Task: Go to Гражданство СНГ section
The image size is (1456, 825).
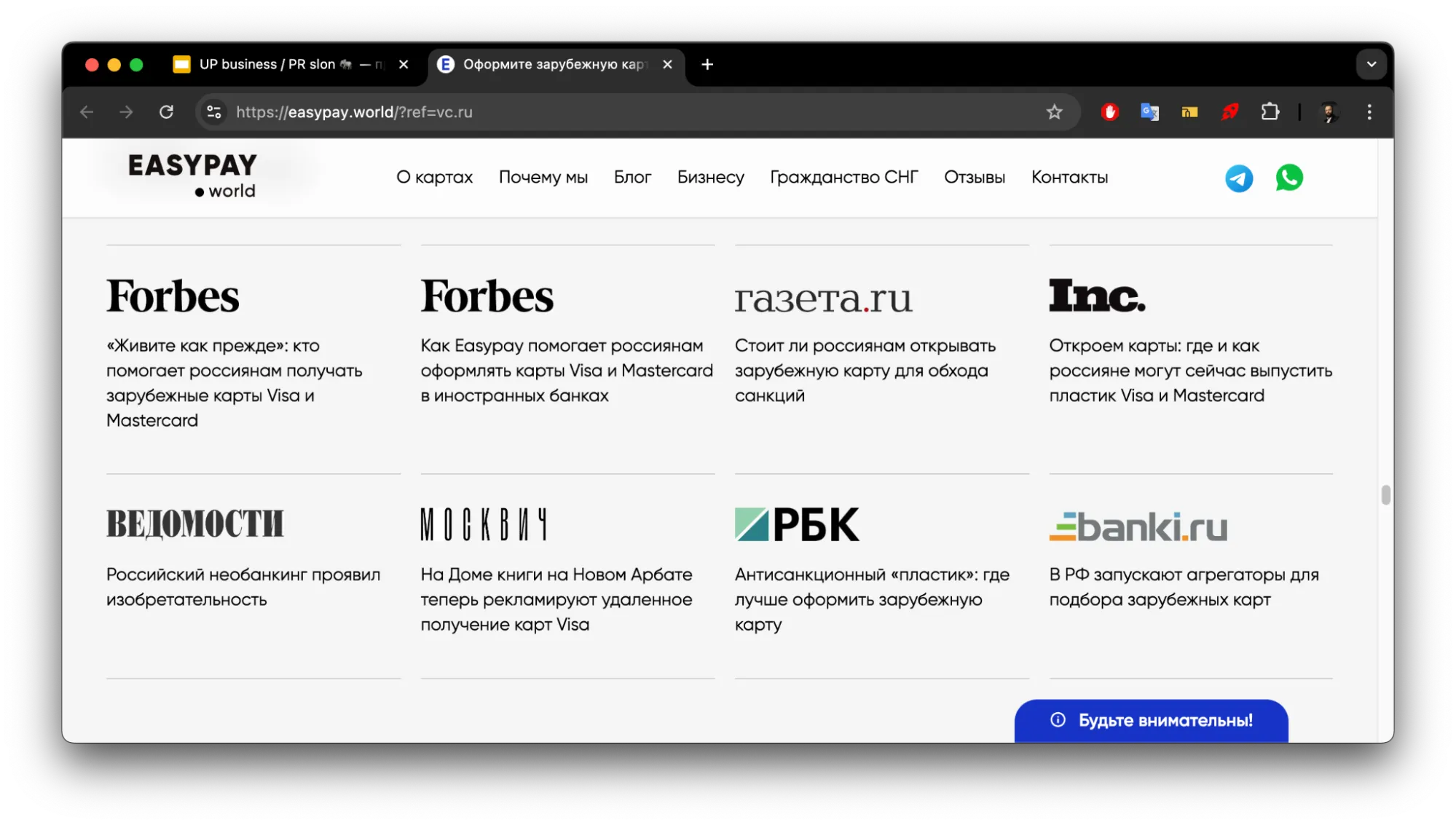Action: coord(843,178)
